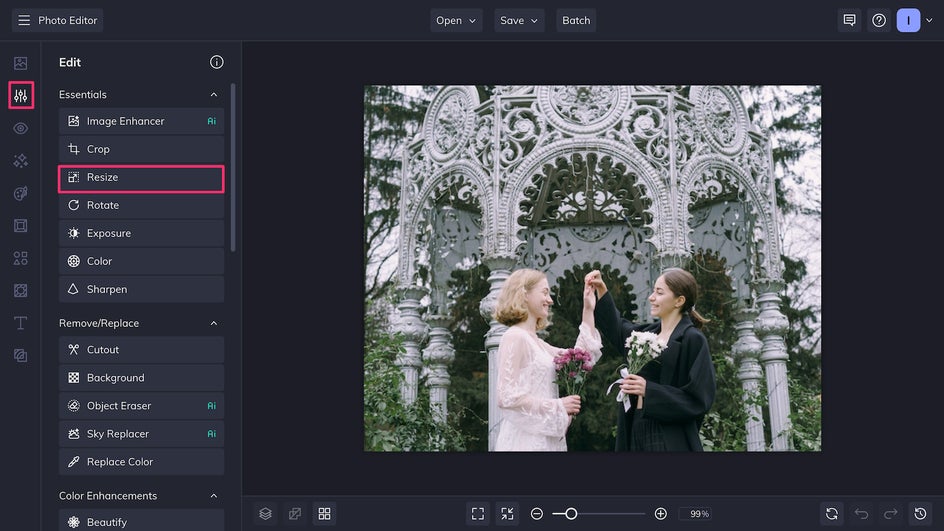Viewport: 944px width, 531px height.
Task: Select the Text tool in sidebar
Action: [20, 323]
